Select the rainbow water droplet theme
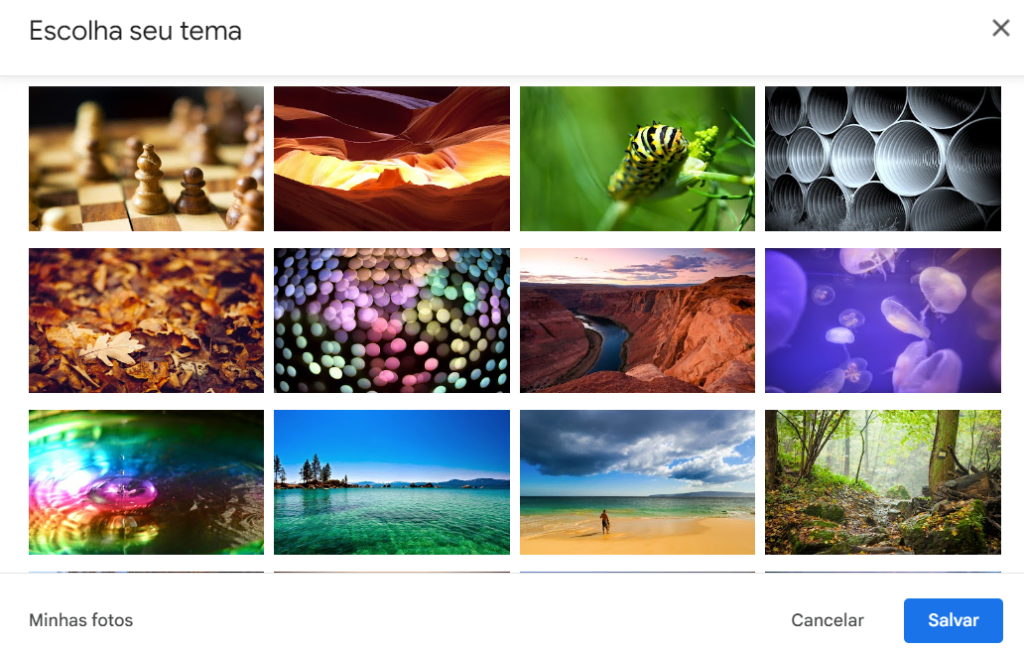The image size is (1024, 652). pos(146,482)
